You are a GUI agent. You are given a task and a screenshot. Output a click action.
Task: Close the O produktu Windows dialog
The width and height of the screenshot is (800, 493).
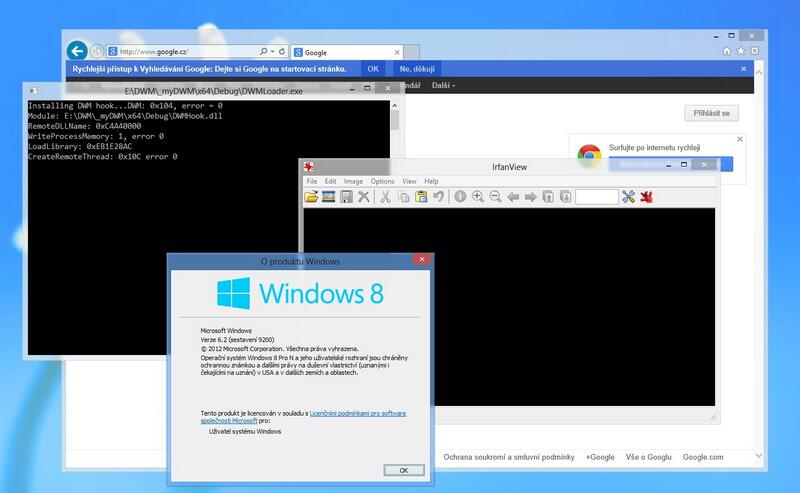tap(422, 259)
